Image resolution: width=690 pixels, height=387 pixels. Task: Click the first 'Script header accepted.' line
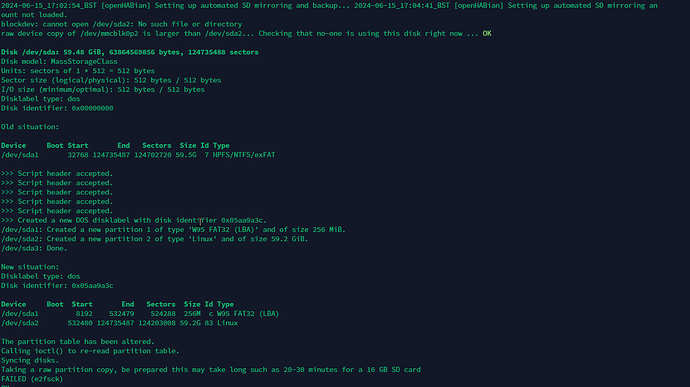pyautogui.click(x=57, y=173)
